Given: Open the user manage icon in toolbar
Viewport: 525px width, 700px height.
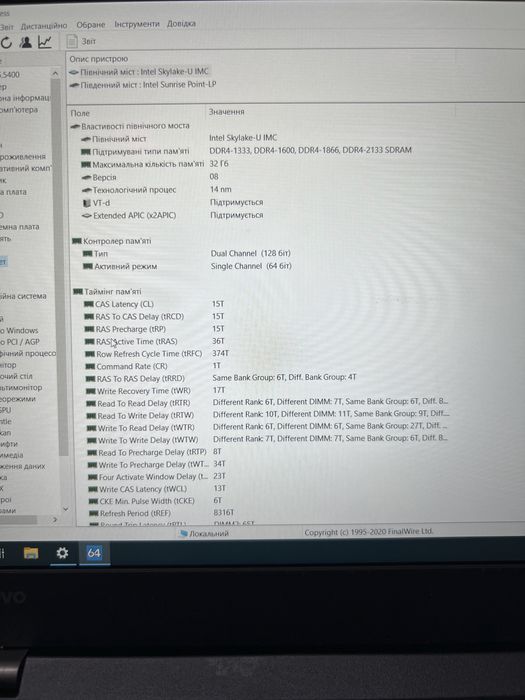Looking at the screenshot, I should pos(26,42).
